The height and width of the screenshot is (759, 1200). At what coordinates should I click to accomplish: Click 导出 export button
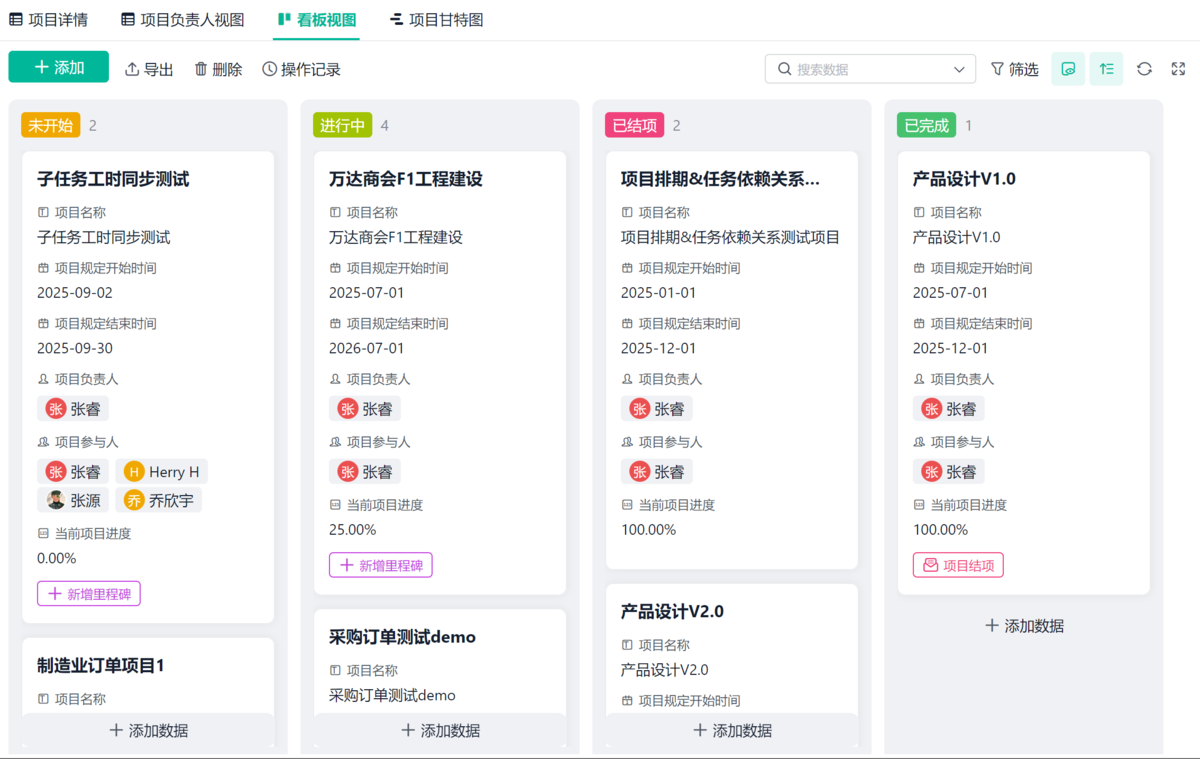point(149,69)
